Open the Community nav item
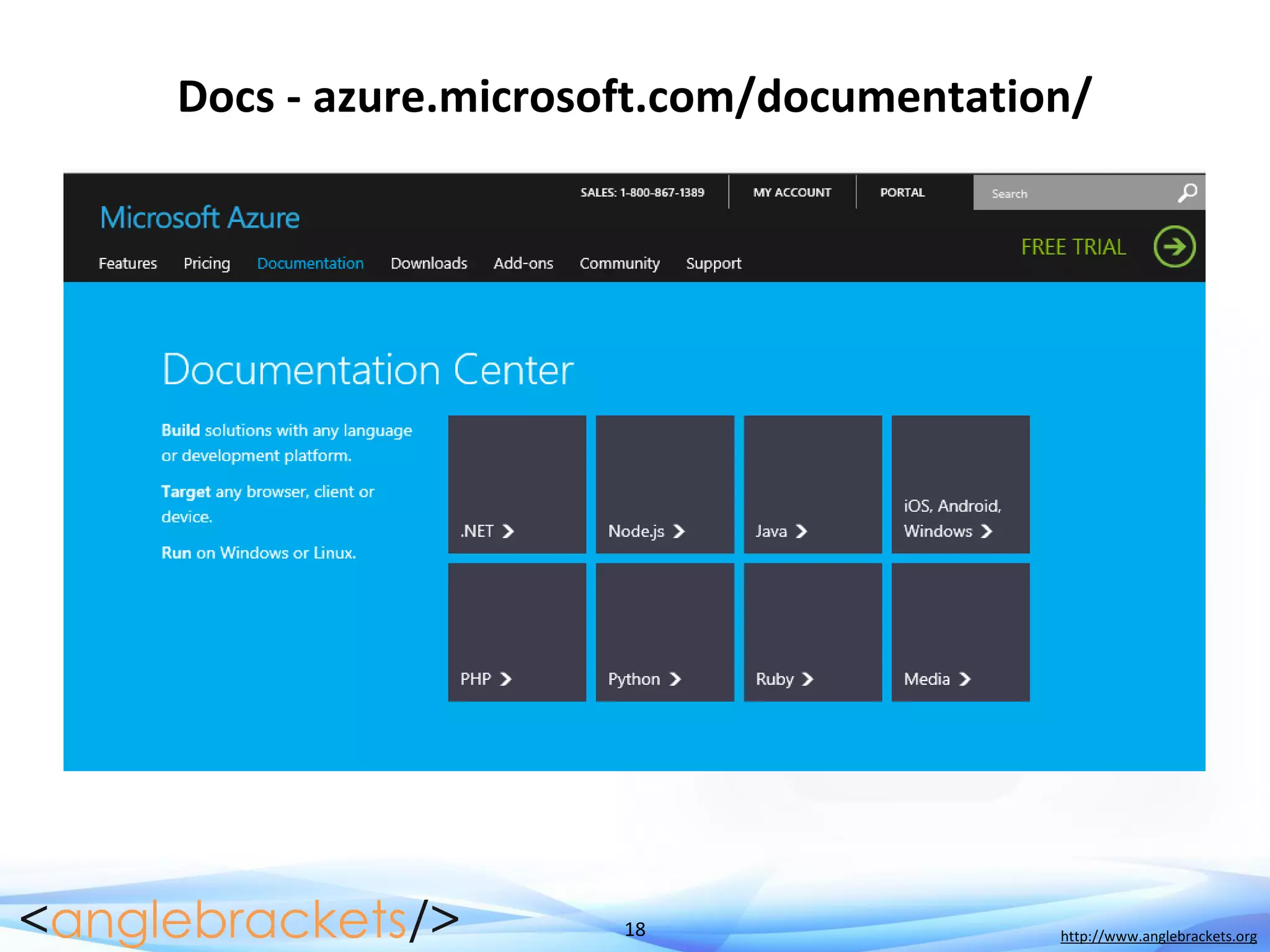Viewport: 1270px width, 952px height. [619, 263]
